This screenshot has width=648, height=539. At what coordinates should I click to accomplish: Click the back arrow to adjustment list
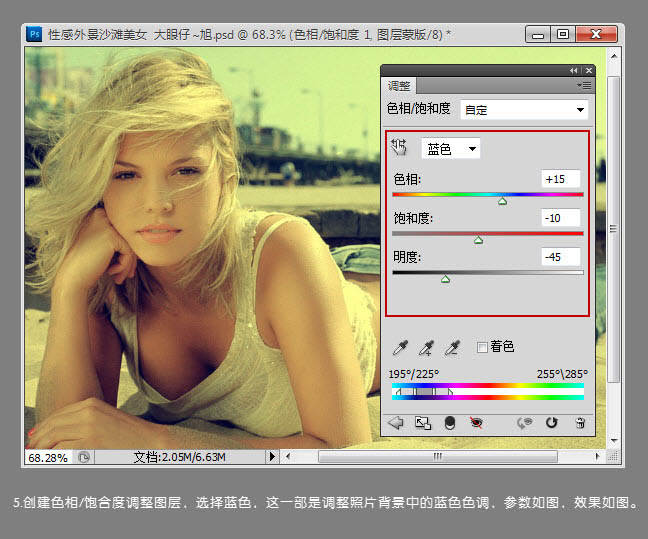[x=396, y=423]
